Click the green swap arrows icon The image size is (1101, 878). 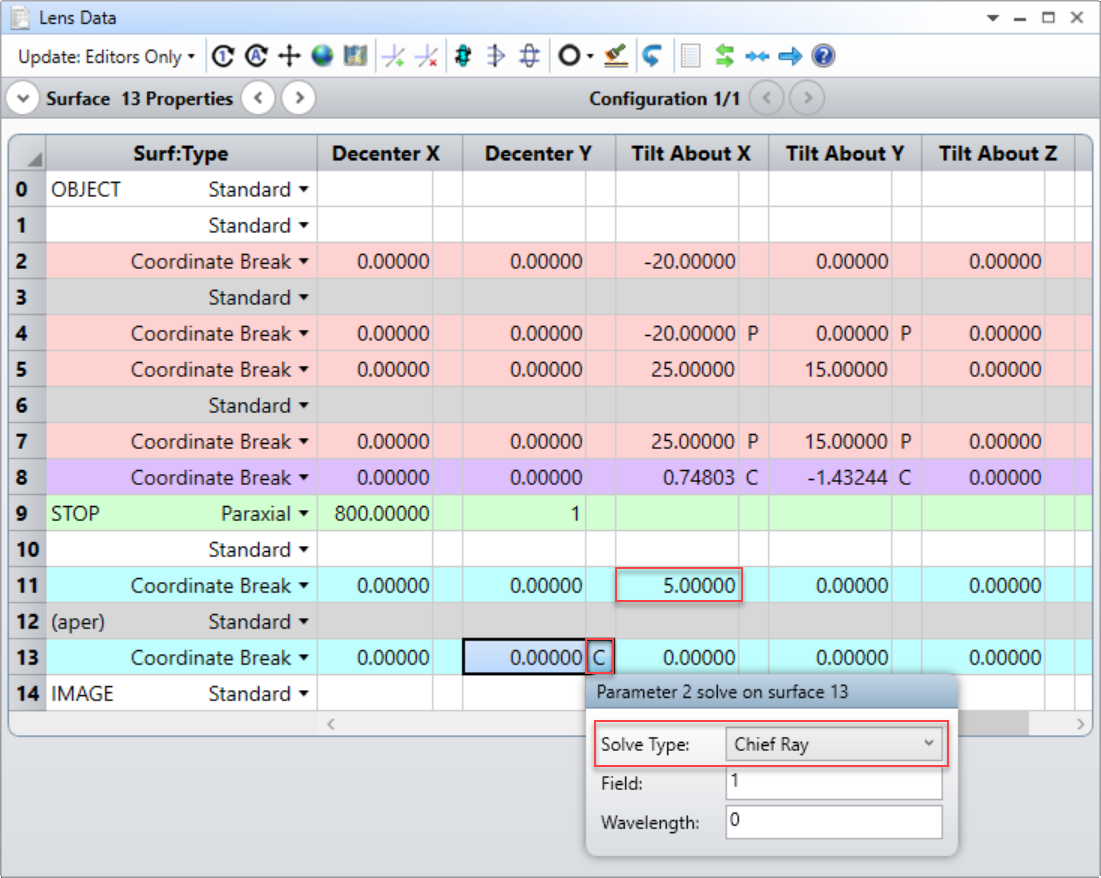724,56
